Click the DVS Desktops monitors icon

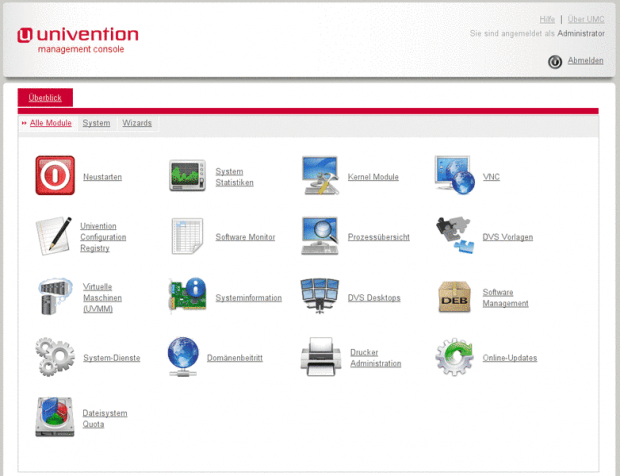coord(320,297)
